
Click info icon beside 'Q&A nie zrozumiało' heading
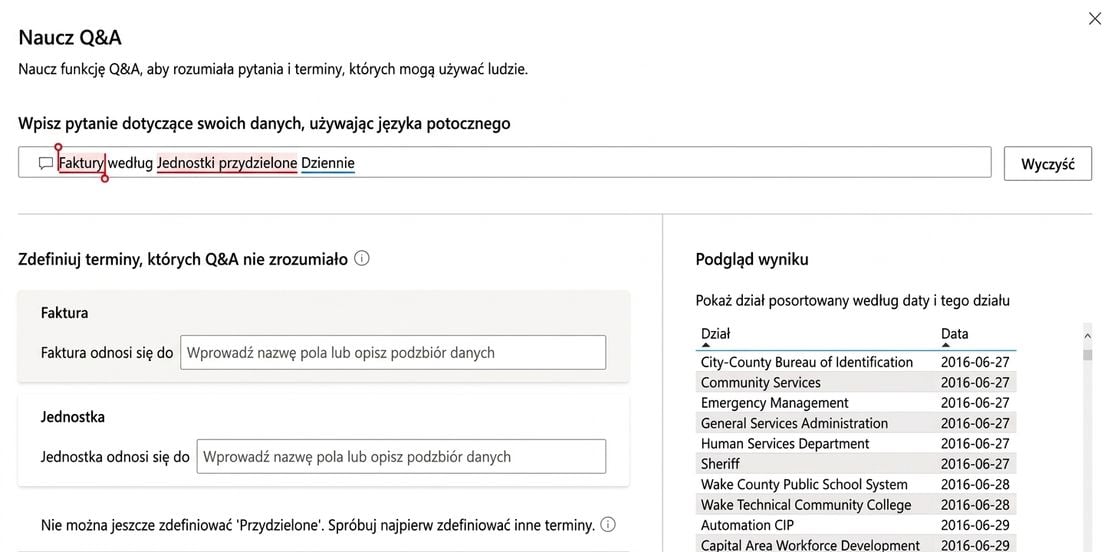pyautogui.click(x=361, y=259)
